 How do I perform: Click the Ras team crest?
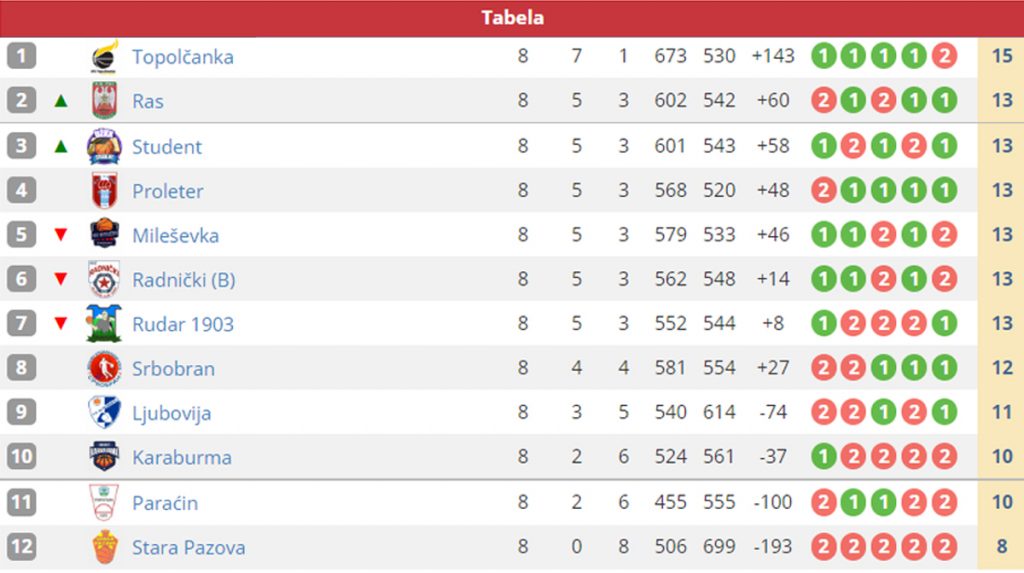pos(104,100)
